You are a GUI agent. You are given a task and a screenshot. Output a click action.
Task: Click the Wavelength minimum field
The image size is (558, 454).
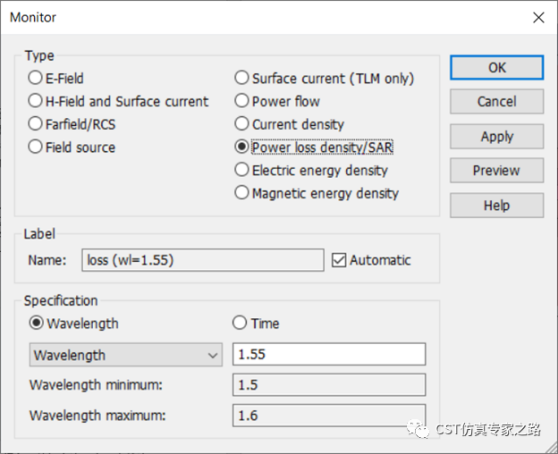pos(329,385)
